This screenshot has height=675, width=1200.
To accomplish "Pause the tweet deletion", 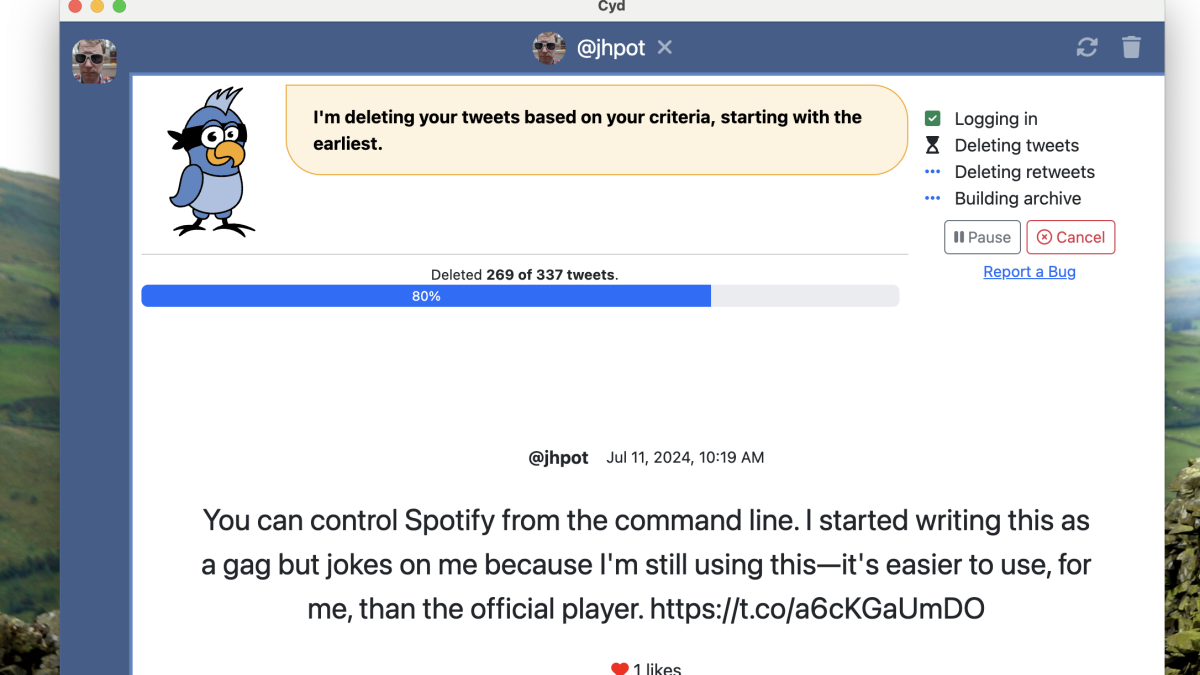I will (x=982, y=237).
